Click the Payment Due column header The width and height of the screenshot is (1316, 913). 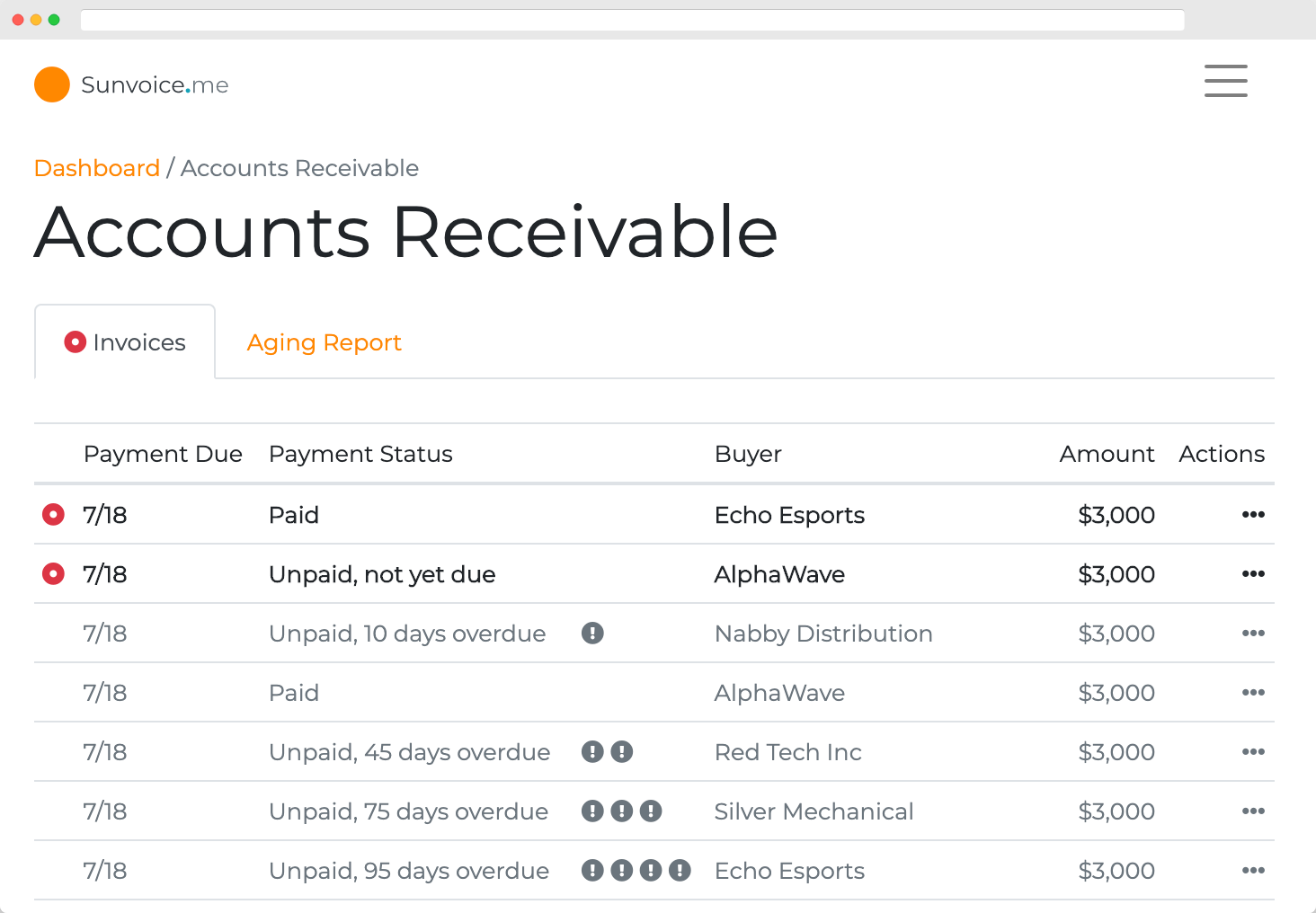[163, 454]
